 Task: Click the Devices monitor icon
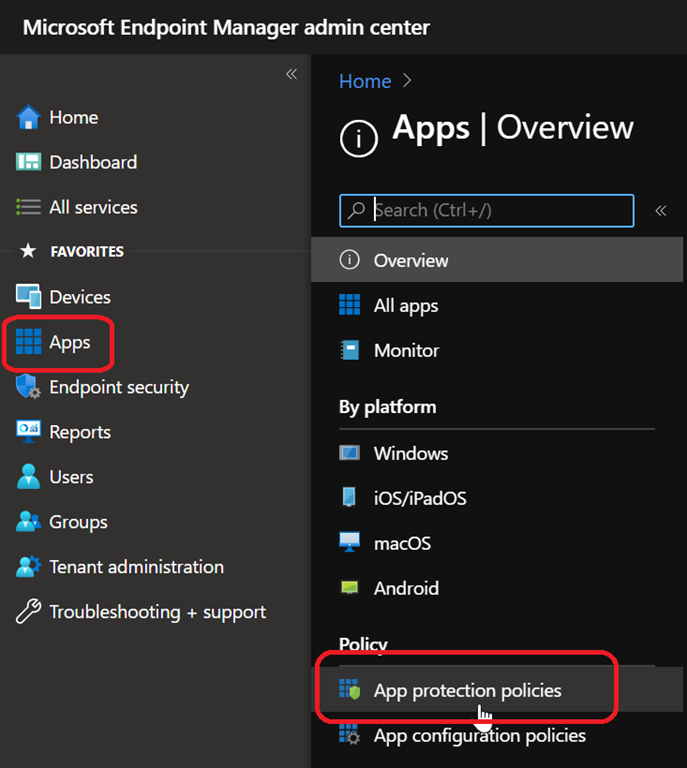(x=28, y=297)
